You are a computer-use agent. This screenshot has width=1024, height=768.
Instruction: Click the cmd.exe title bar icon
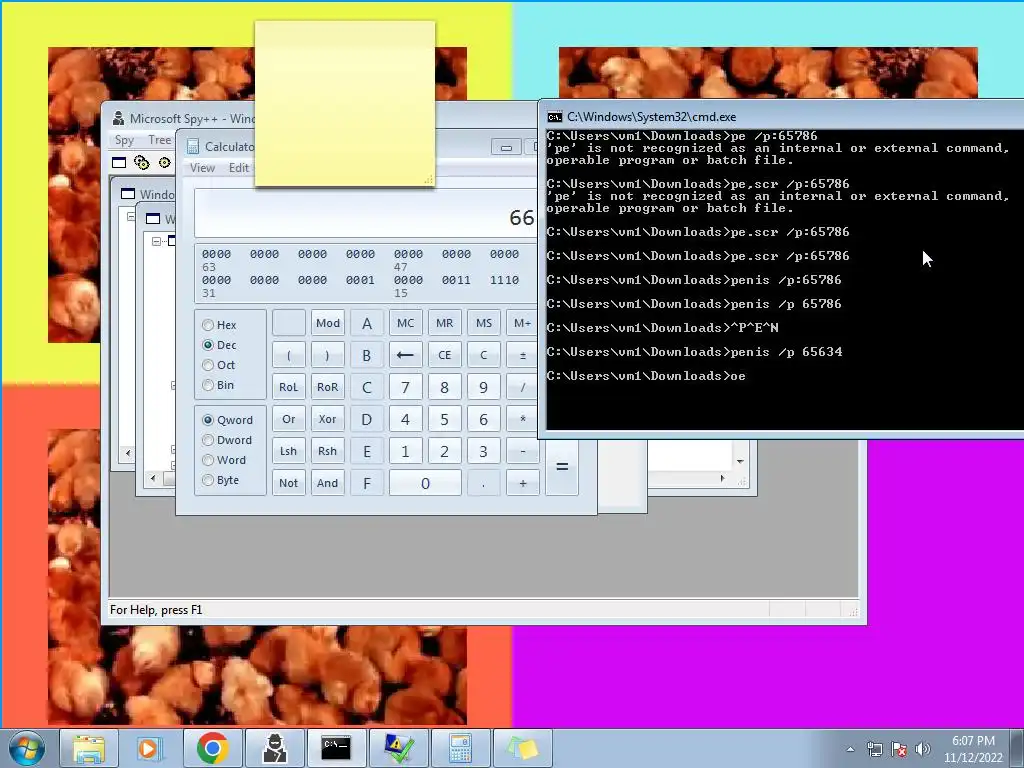(x=554, y=117)
